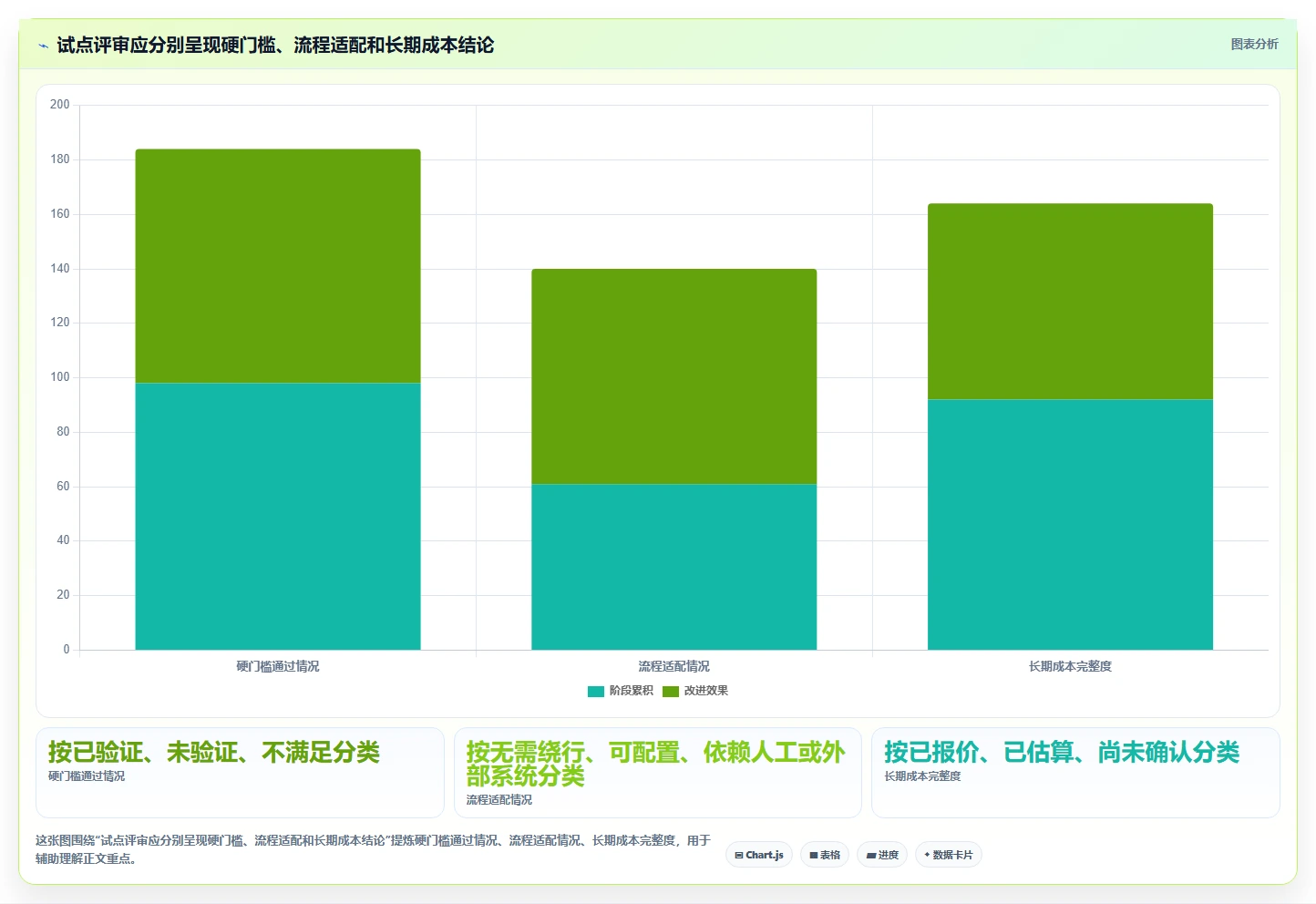Click the icon in the Chart.js chip
The height and width of the screenshot is (904, 1316).
tap(739, 856)
